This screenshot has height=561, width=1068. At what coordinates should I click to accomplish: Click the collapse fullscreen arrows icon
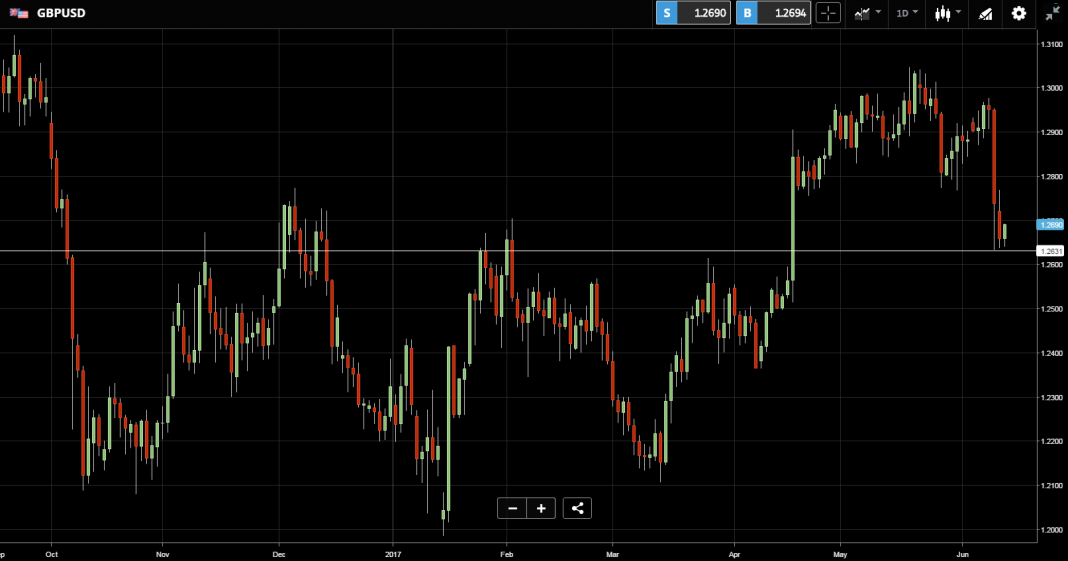click(x=1053, y=13)
